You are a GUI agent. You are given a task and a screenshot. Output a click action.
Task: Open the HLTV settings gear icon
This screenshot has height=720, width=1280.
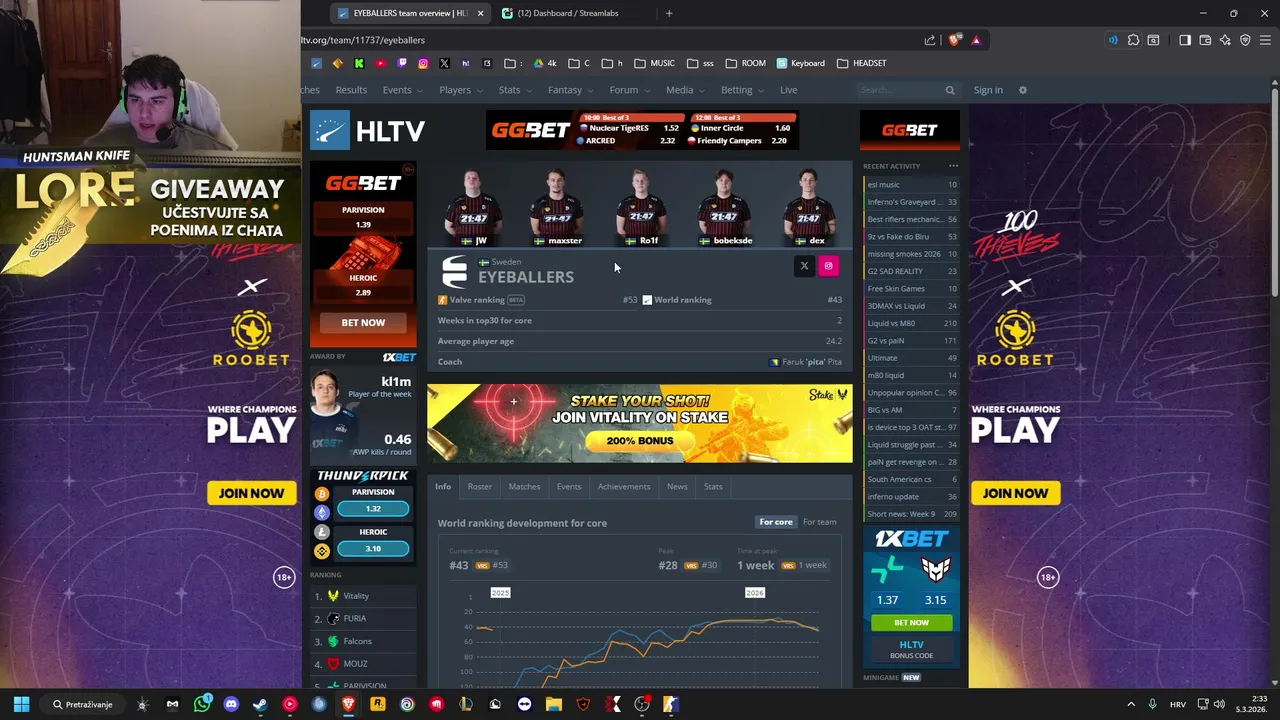coord(1022,90)
